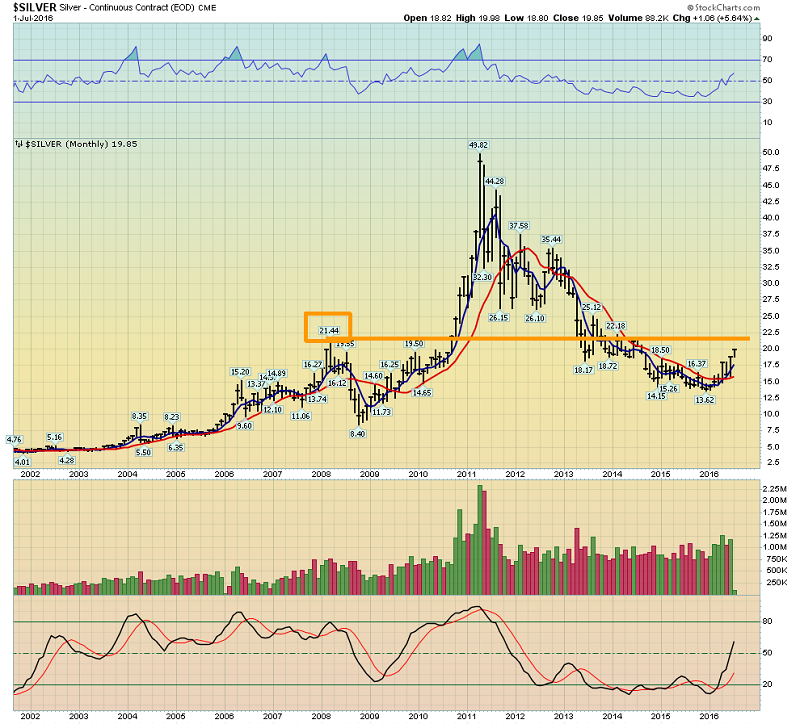The width and height of the screenshot is (800, 724).
Task: Click the Low 18.80 value in the header
Action: click(x=526, y=18)
